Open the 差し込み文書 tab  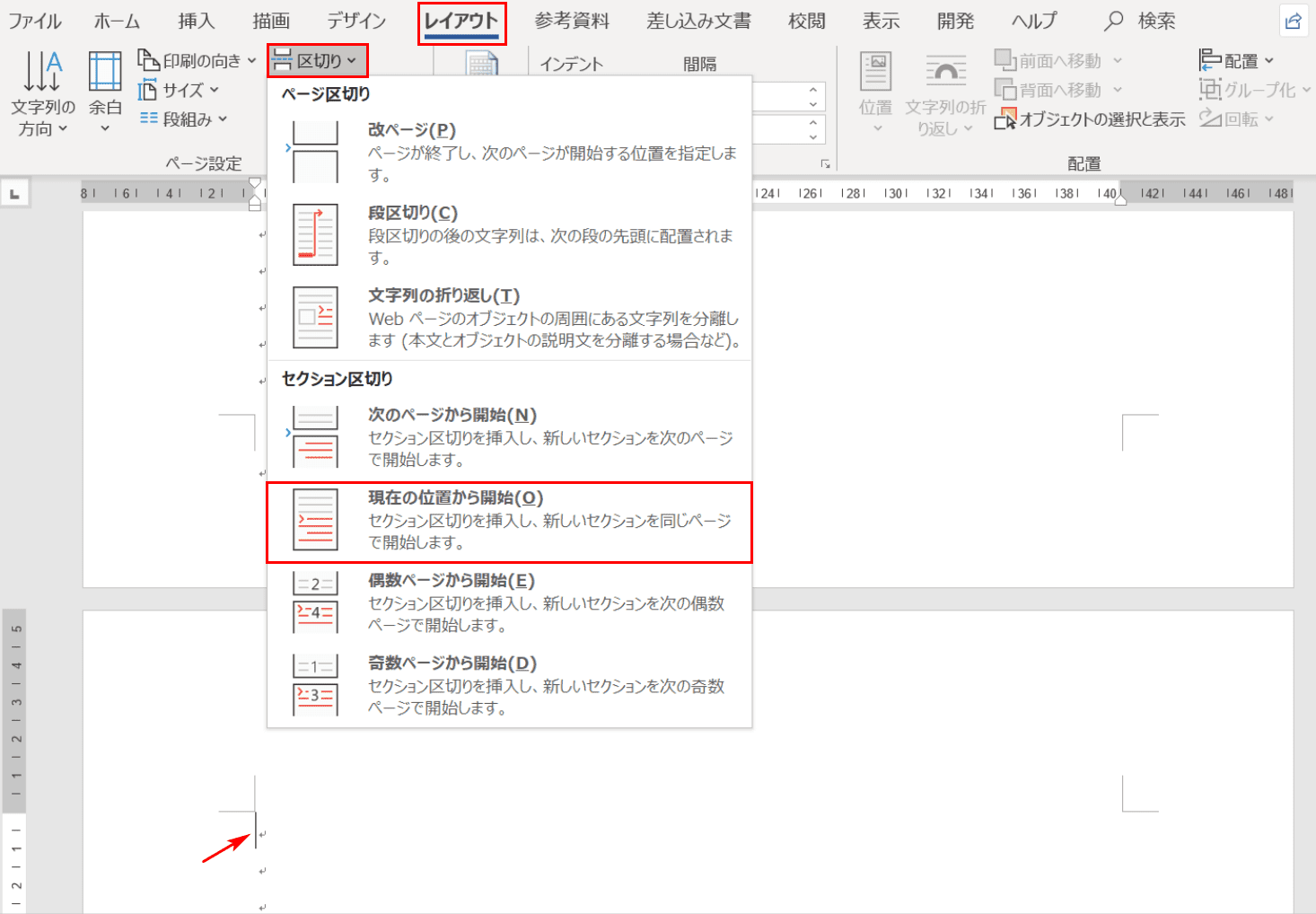point(698,21)
